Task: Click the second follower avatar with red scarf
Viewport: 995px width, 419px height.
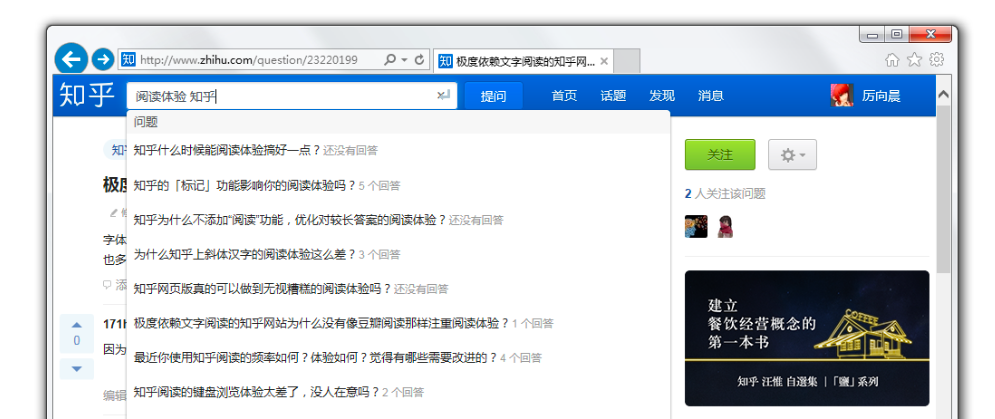Action: coord(725,226)
